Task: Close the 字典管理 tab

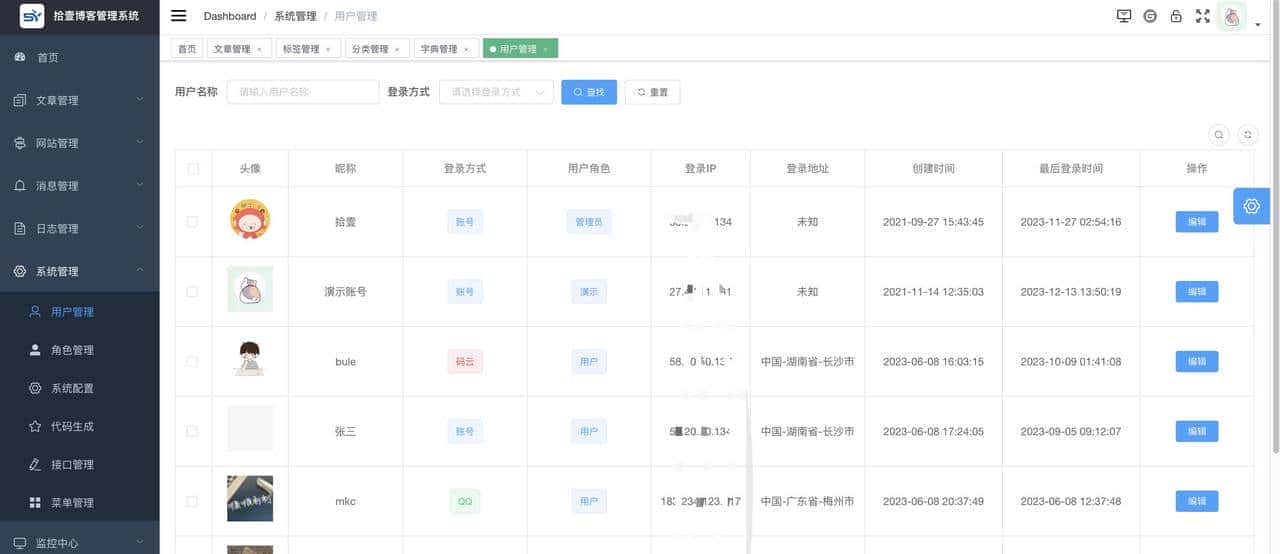Action: (x=466, y=49)
